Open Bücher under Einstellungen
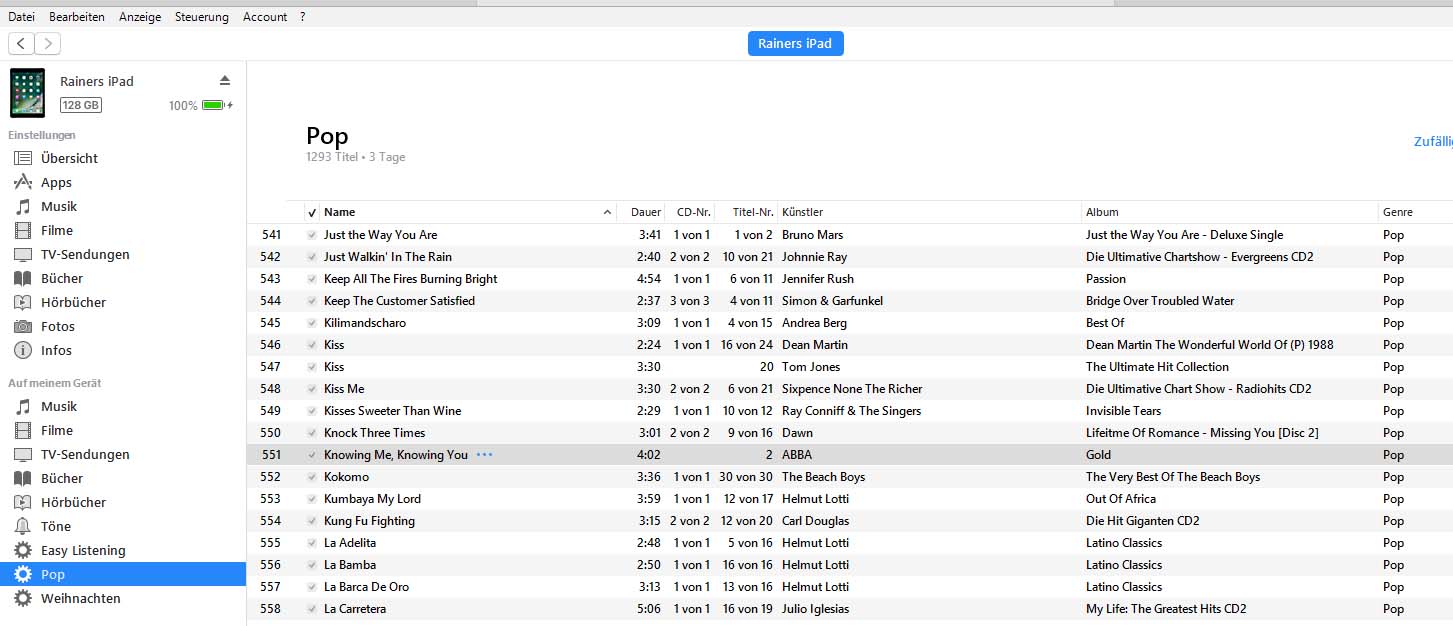1453x626 pixels. coord(62,278)
